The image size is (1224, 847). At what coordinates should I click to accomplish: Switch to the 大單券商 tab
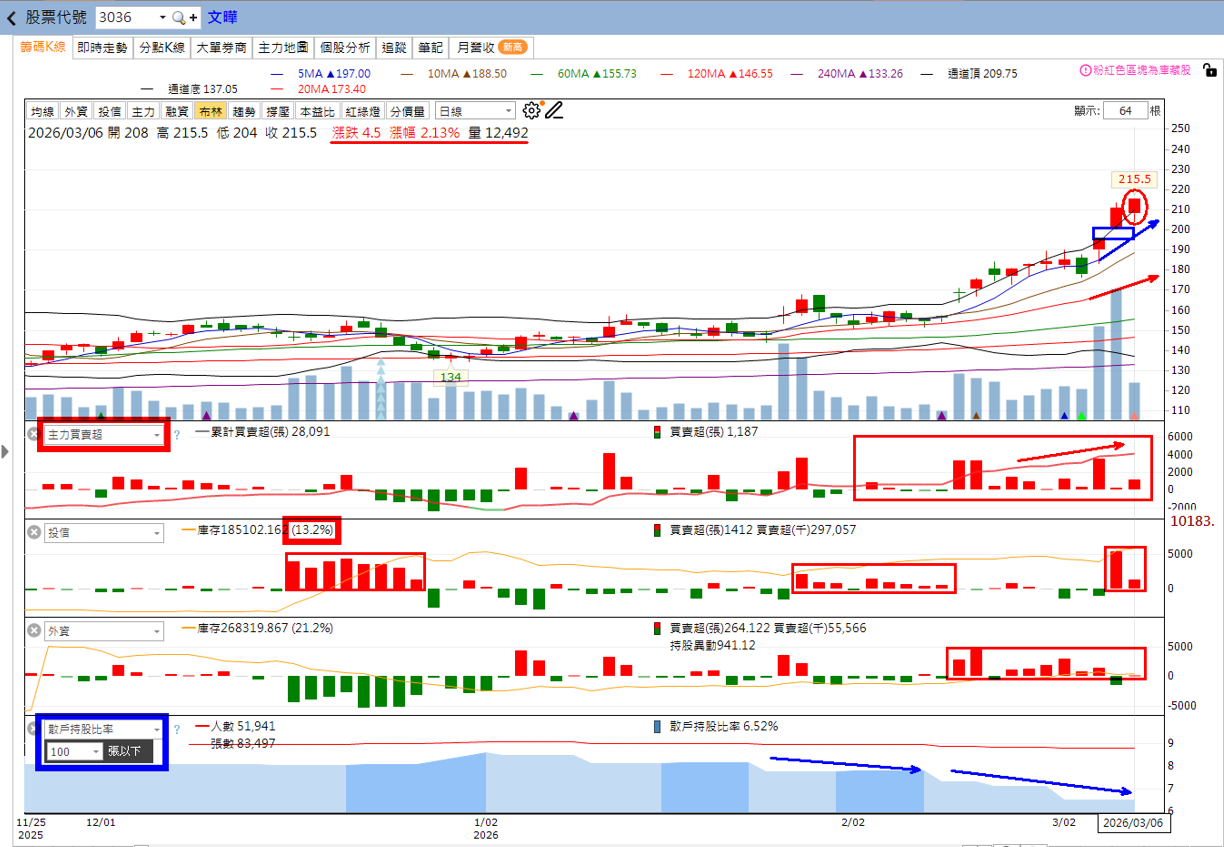221,47
